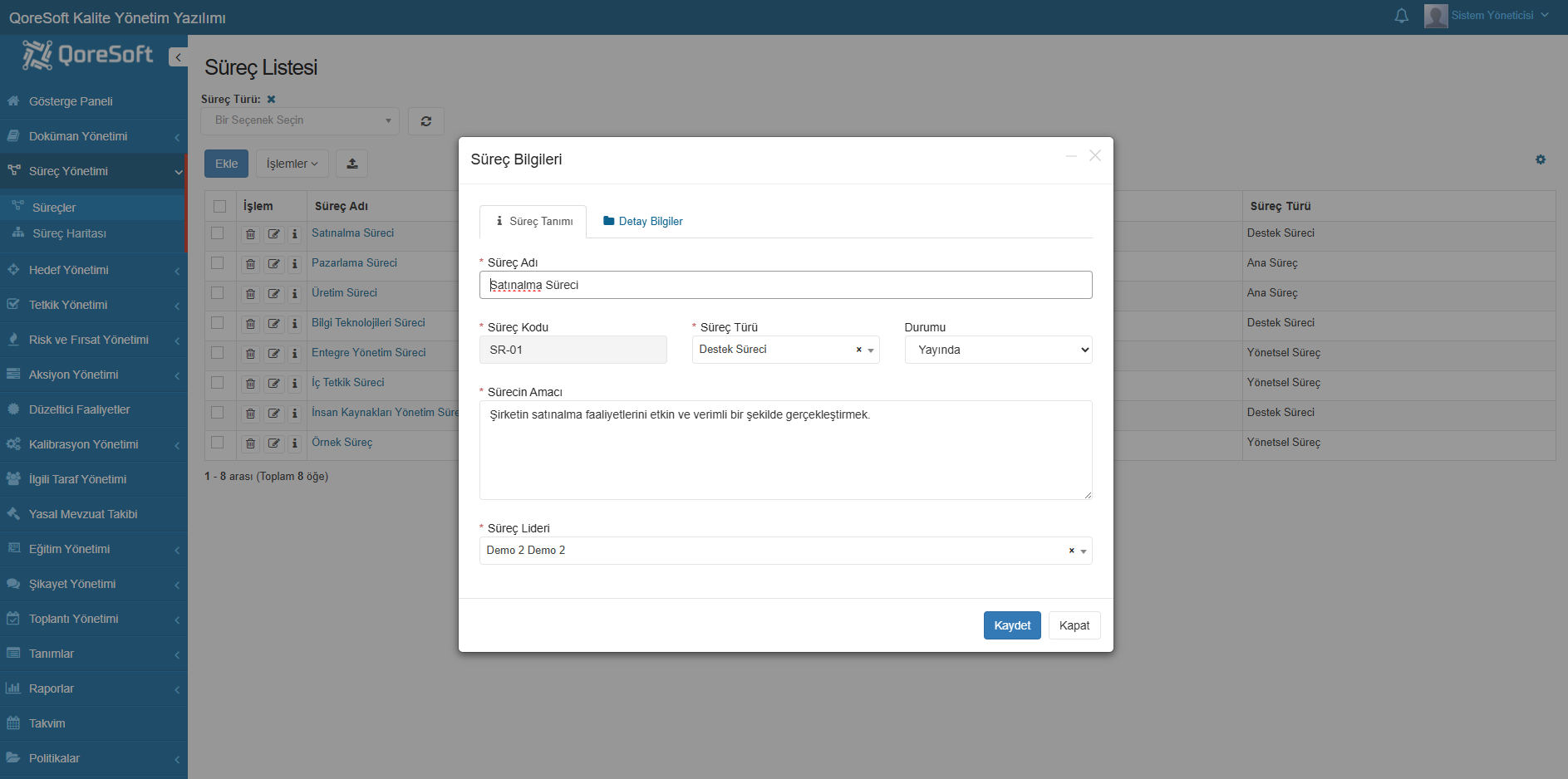The image size is (1568, 779).
Task: Expand the İşlemler dropdown menu
Action: (x=292, y=164)
